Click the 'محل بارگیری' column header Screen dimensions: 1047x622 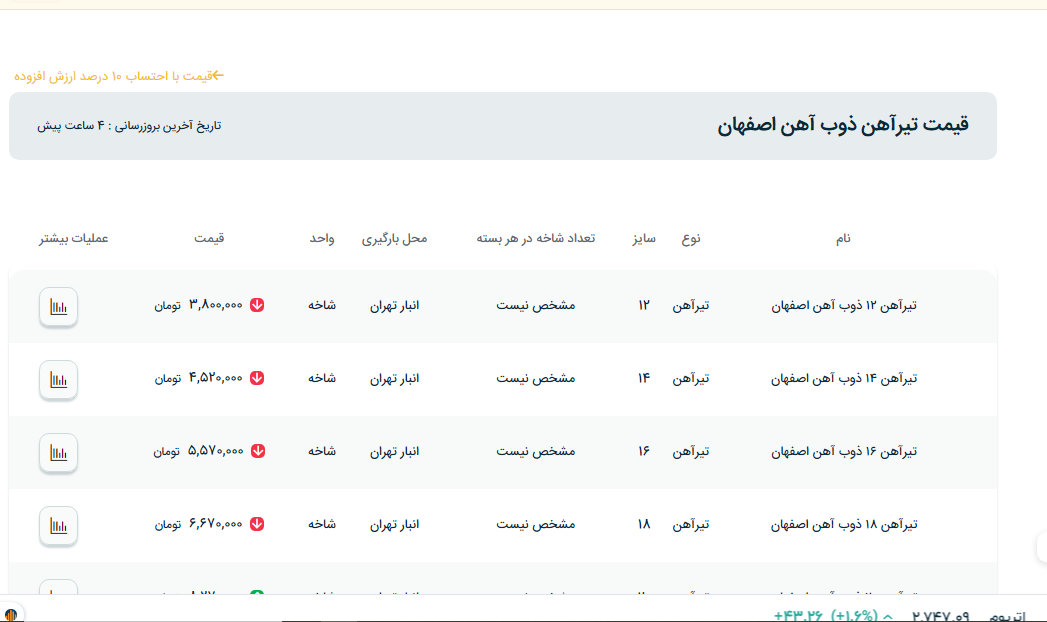pos(394,238)
